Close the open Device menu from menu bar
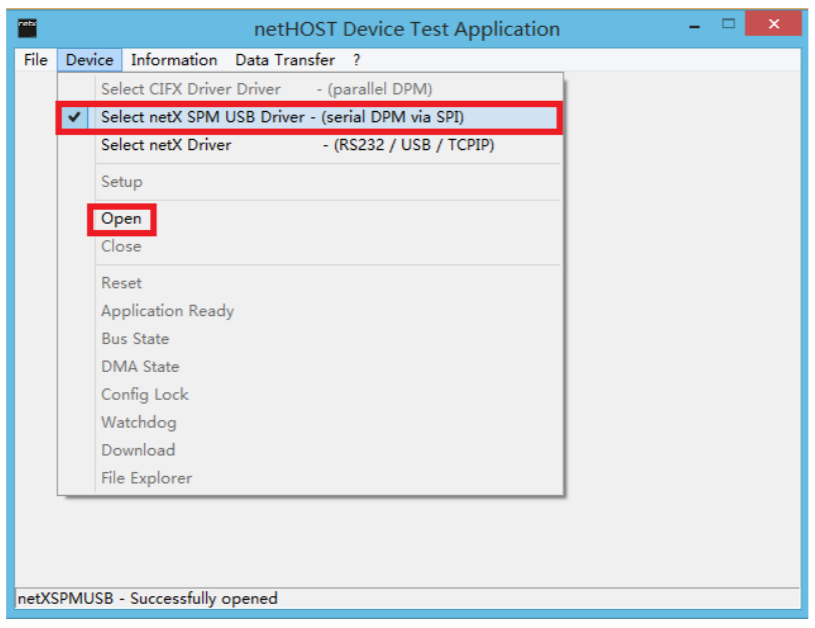This screenshot has height=628, width=815. tap(89, 60)
